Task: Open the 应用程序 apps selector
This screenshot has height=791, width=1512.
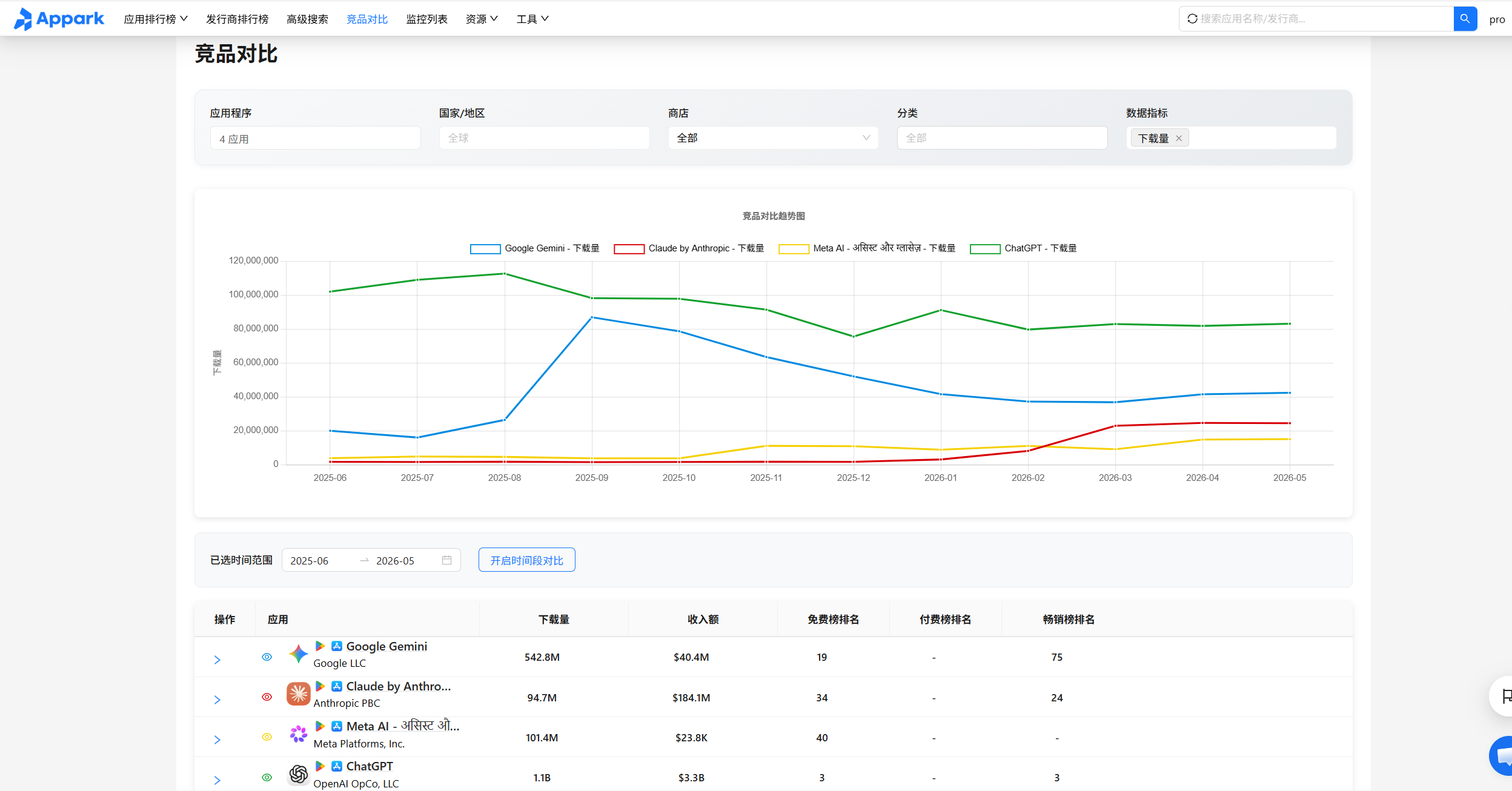Action: [x=315, y=138]
